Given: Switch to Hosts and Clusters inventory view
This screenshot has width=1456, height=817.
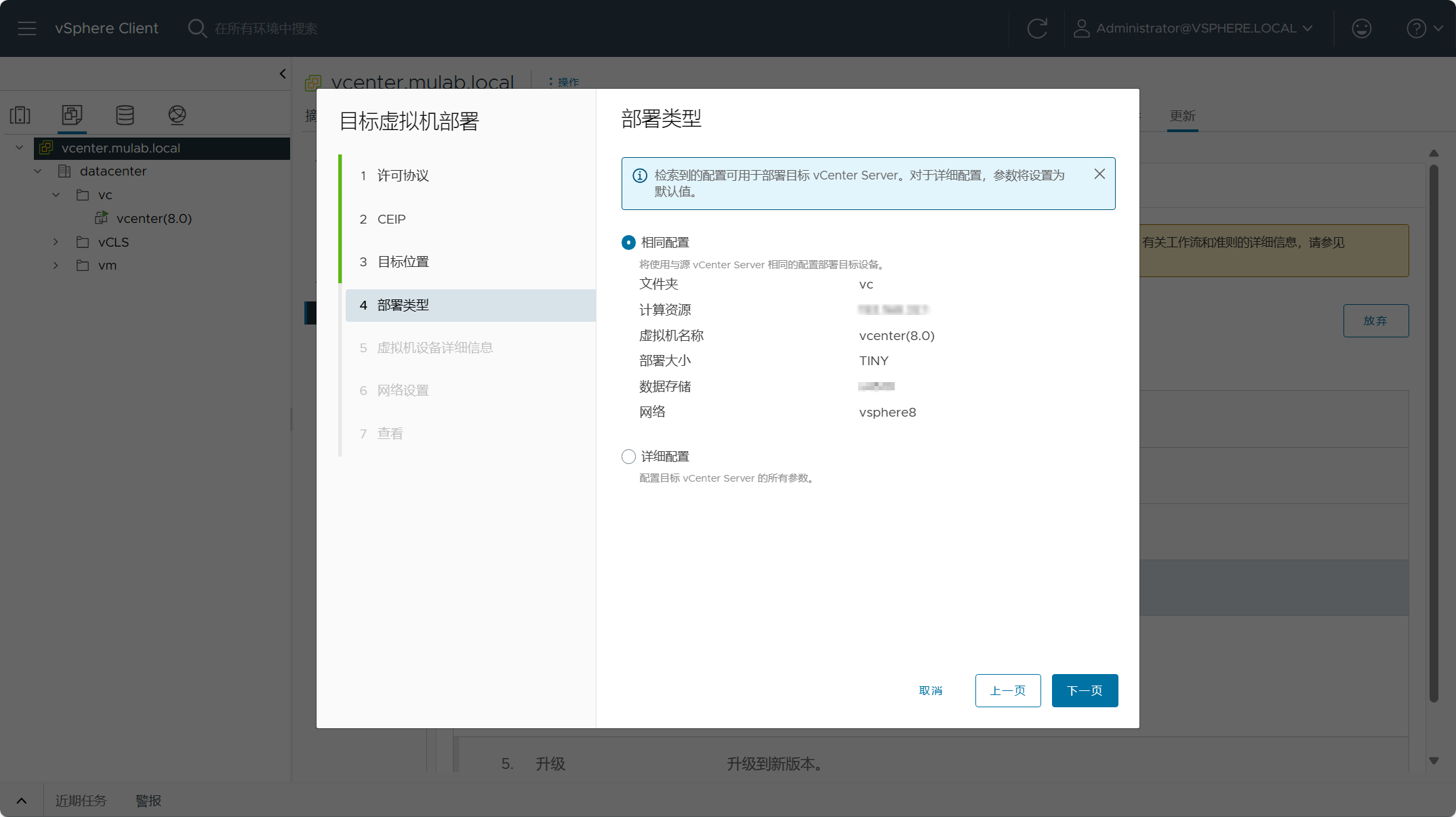Looking at the screenshot, I should coord(20,115).
